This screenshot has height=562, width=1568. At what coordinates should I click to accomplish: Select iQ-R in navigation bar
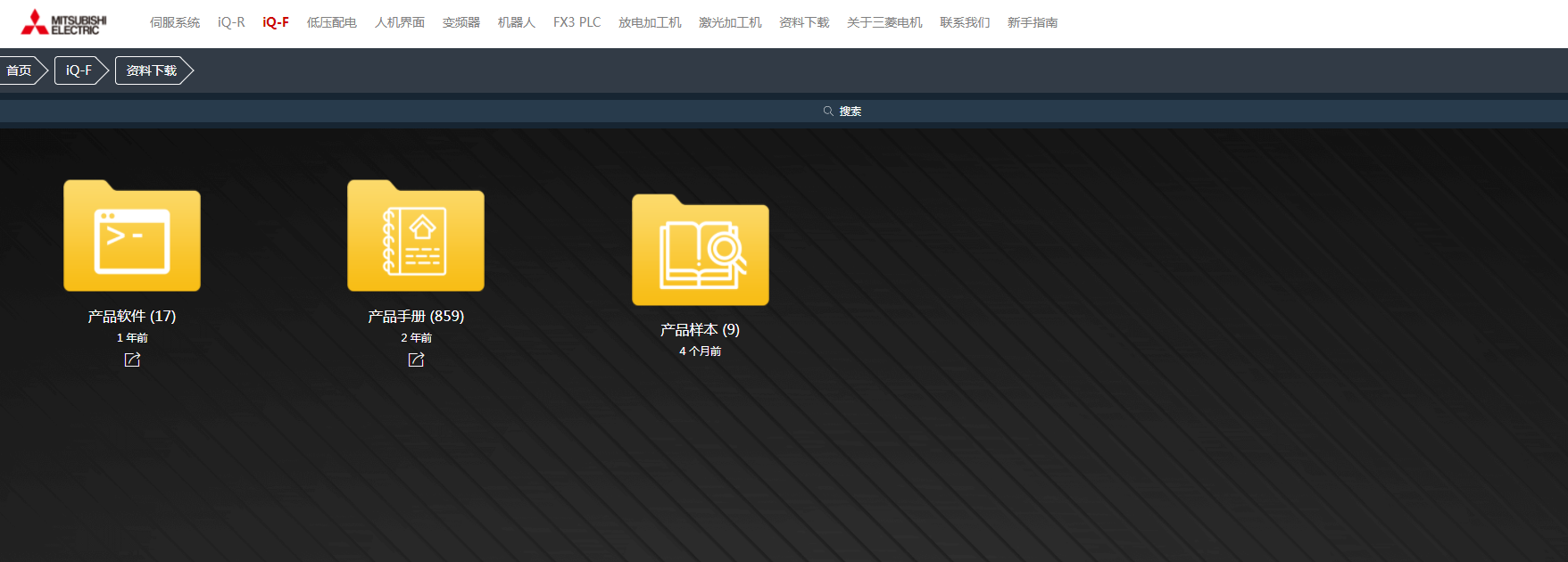click(231, 22)
